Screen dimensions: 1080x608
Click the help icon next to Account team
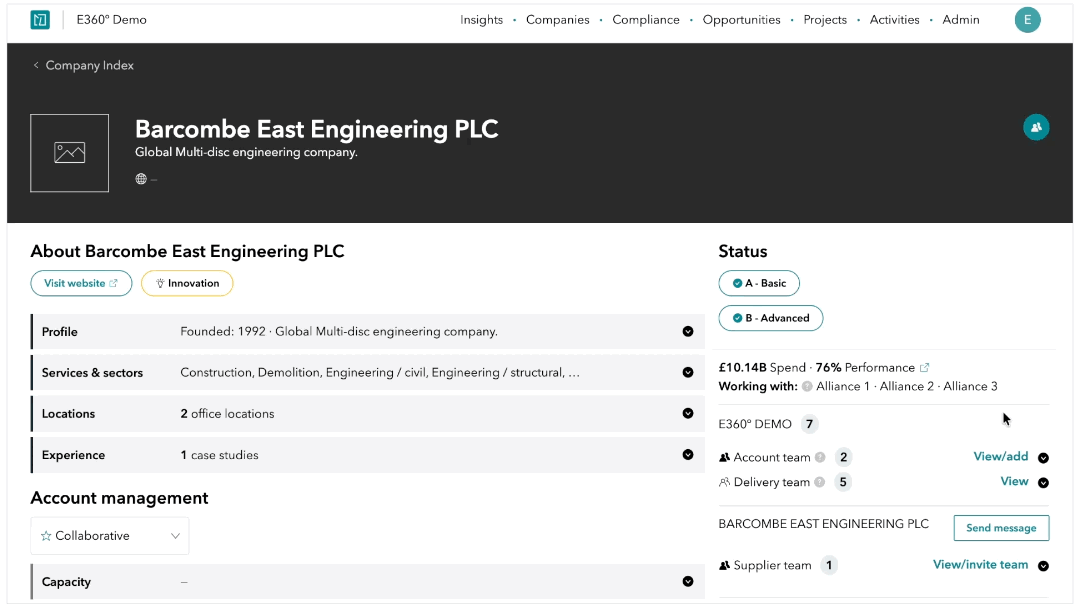(x=820, y=457)
